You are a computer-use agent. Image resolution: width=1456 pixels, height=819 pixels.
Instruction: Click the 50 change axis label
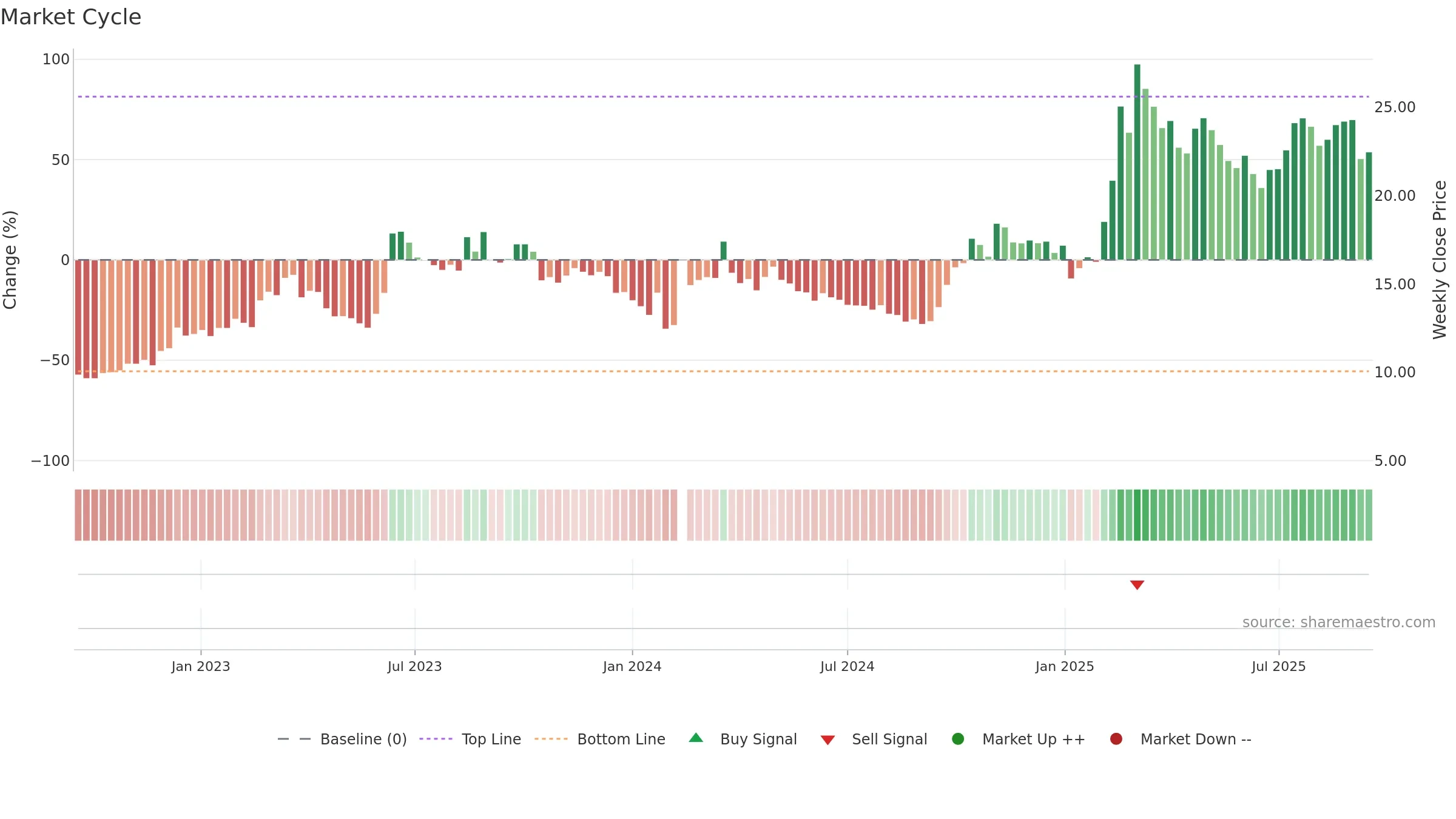coord(61,160)
